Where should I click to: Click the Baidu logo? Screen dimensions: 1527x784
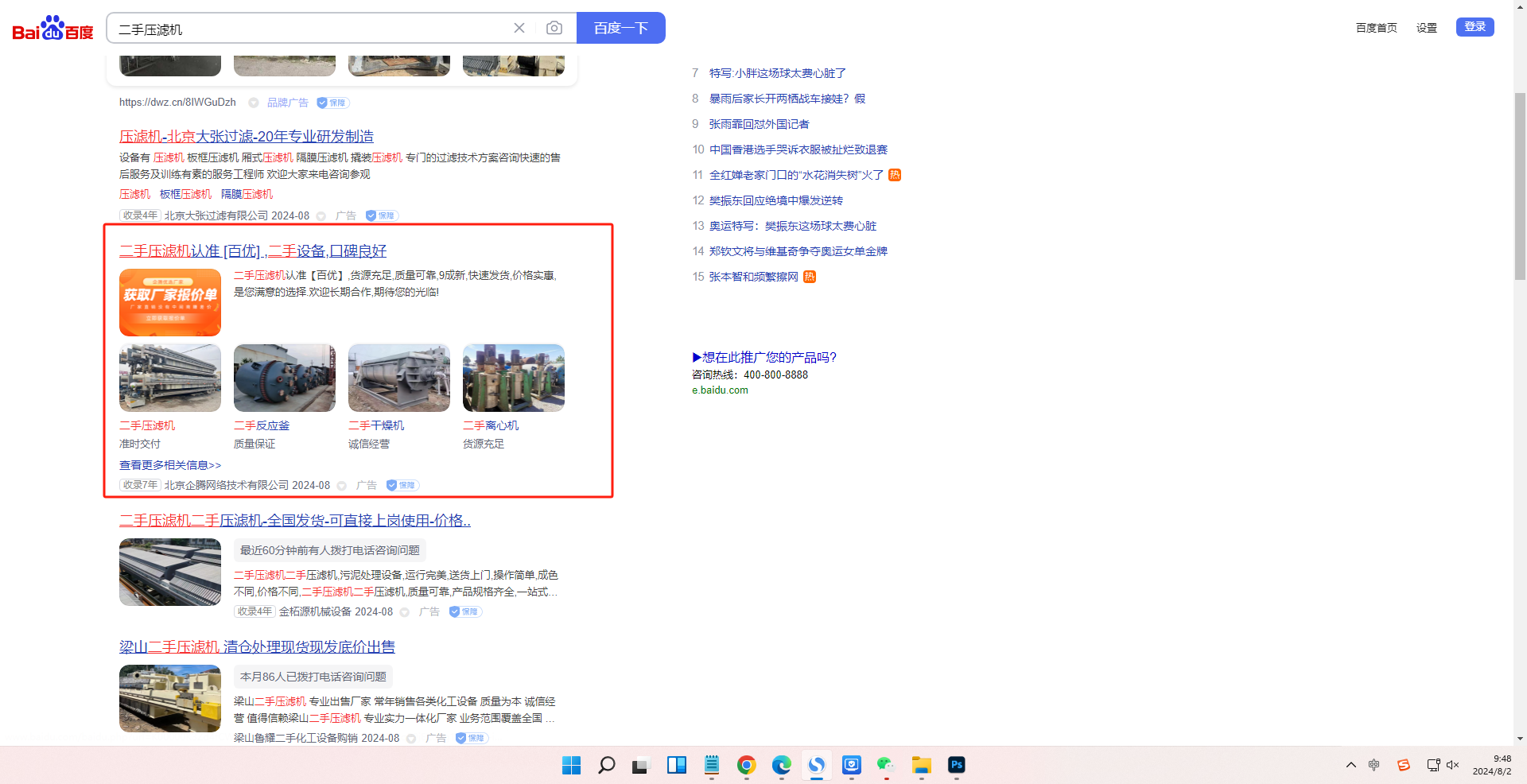pos(52,29)
